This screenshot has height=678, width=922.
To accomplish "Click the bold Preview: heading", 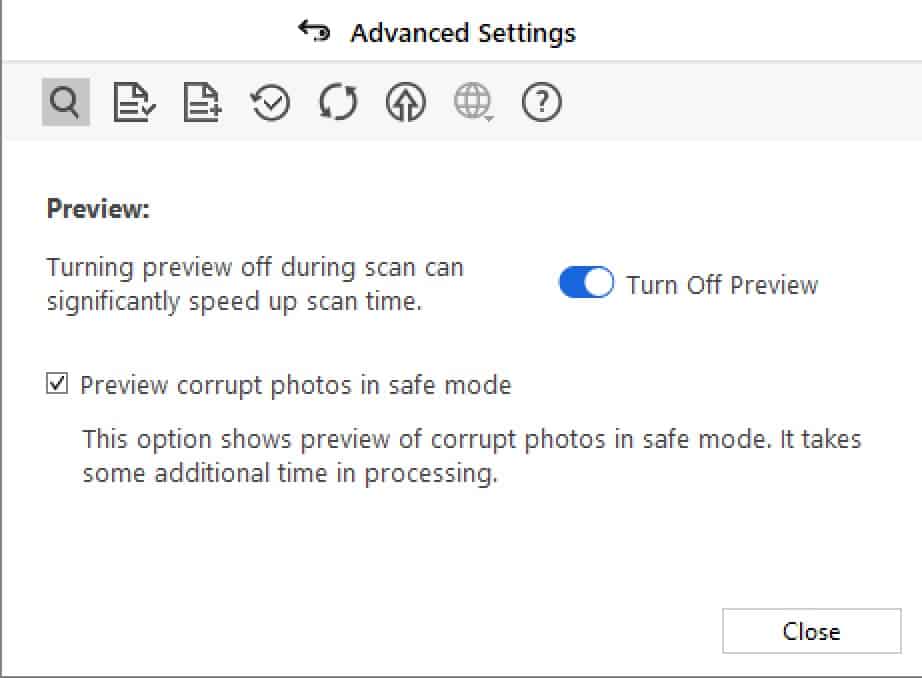I will 98,209.
